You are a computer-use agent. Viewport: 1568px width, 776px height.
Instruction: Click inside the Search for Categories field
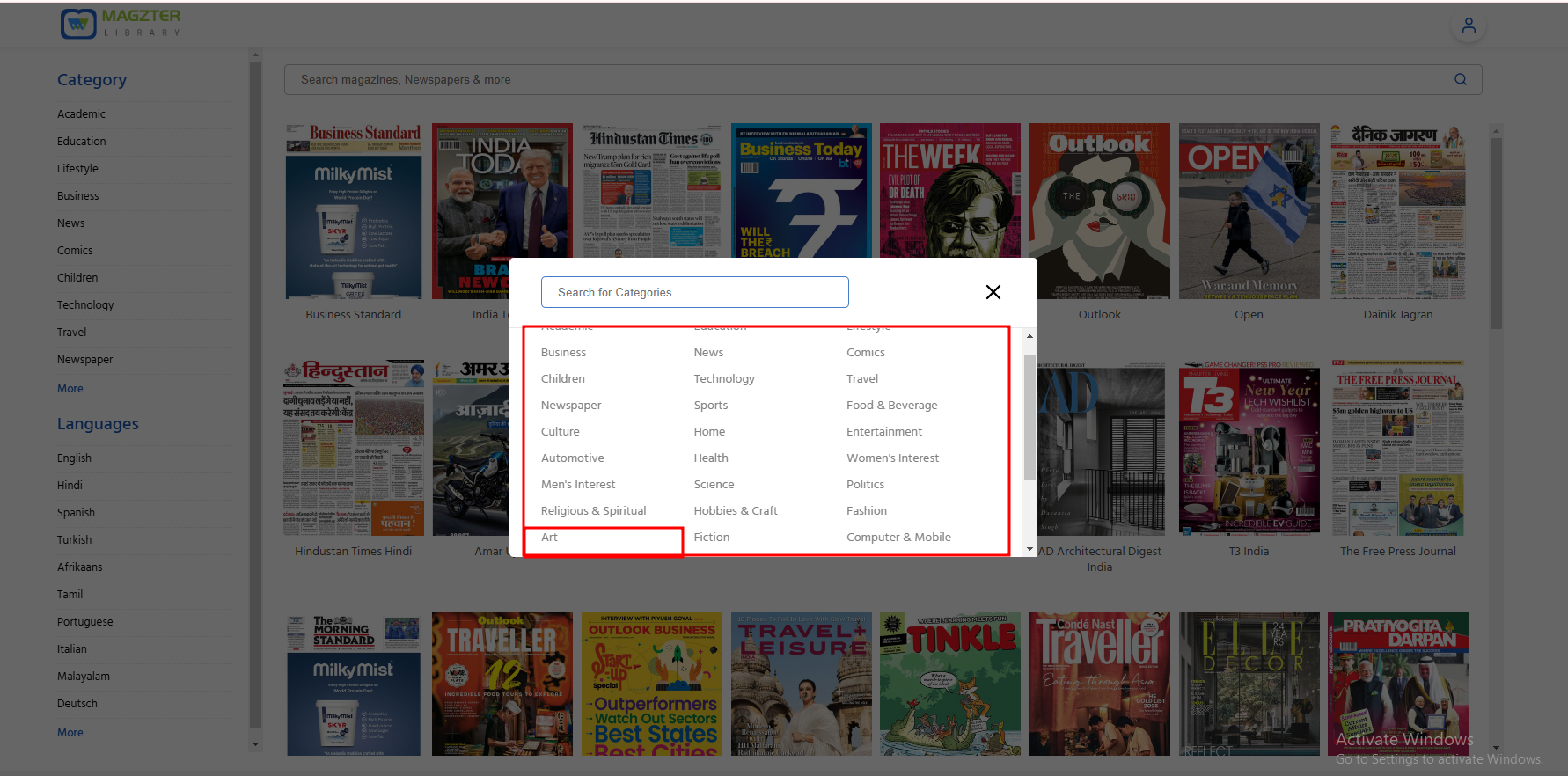(694, 292)
